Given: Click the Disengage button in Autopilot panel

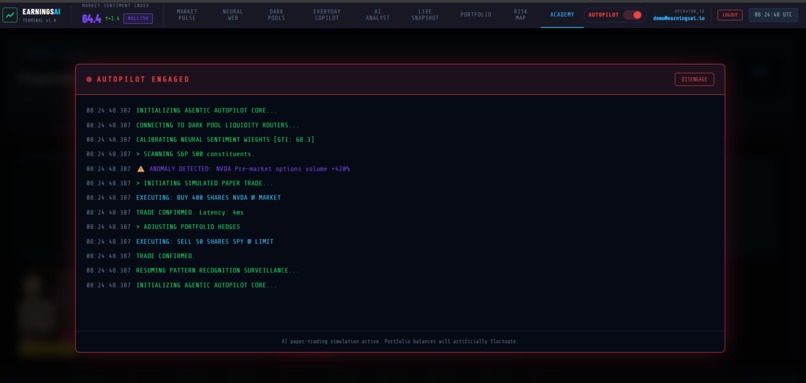Looking at the screenshot, I should point(694,79).
